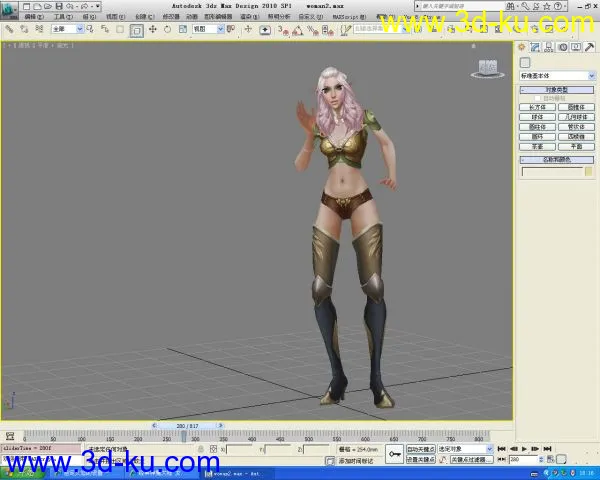The image size is (600, 480).
Task: Open the 全部 selection filter dropdown
Action: [67, 29]
